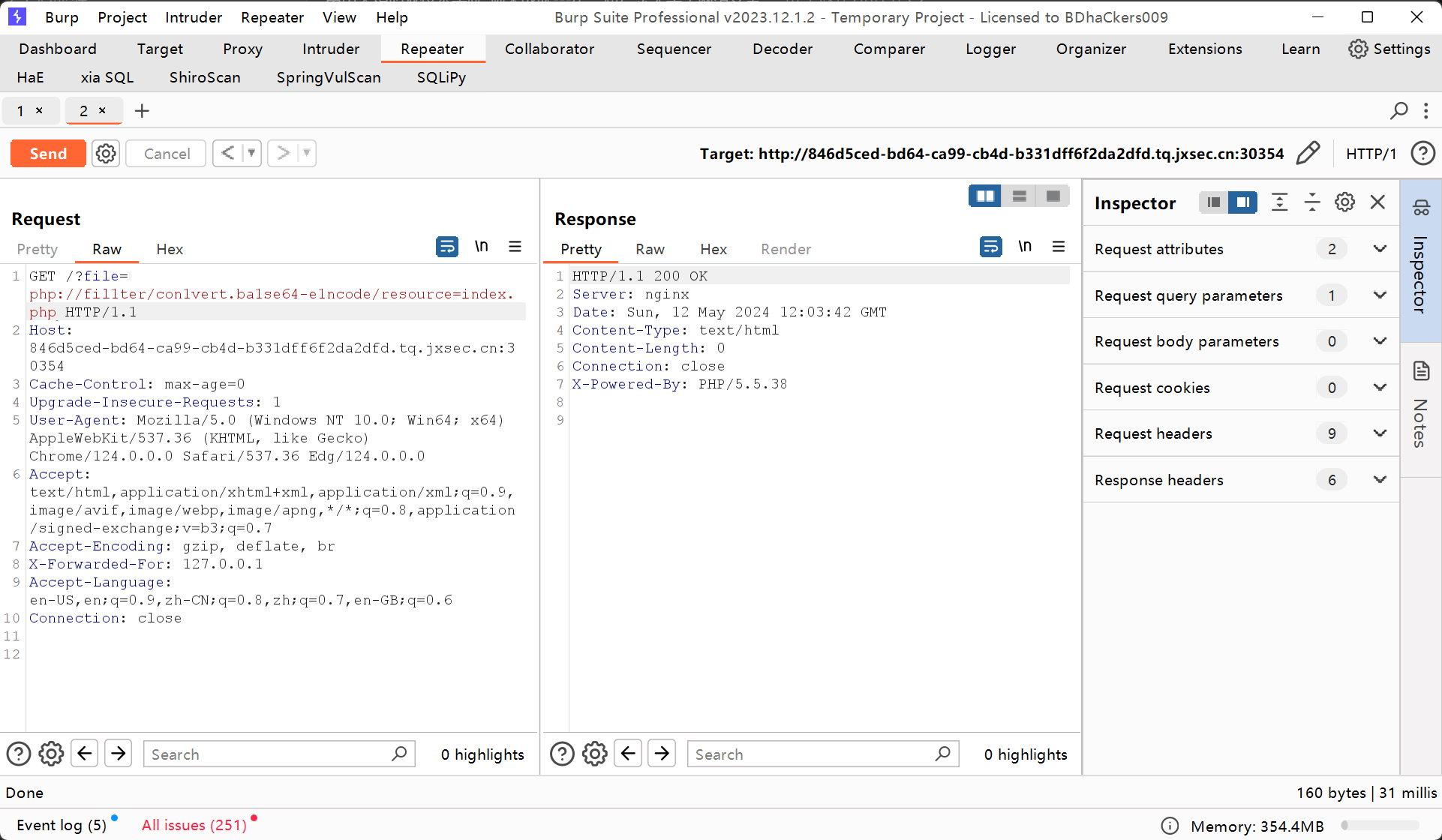Open memory info icon
The image size is (1442, 840).
(1170, 826)
